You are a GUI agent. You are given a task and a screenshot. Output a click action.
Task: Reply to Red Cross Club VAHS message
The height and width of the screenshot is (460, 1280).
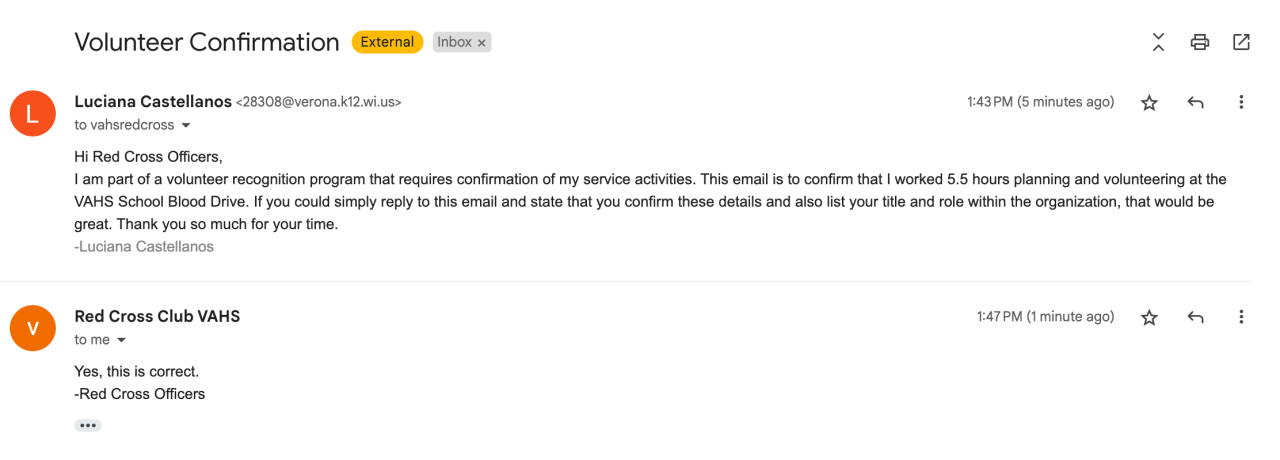(x=1195, y=317)
